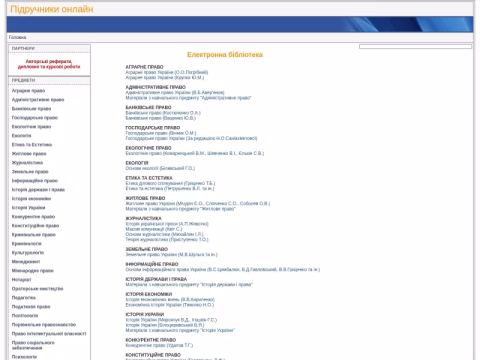Open Менеджмент in the sidebar
Screen dimensions: 480x360
[x=26, y=262]
